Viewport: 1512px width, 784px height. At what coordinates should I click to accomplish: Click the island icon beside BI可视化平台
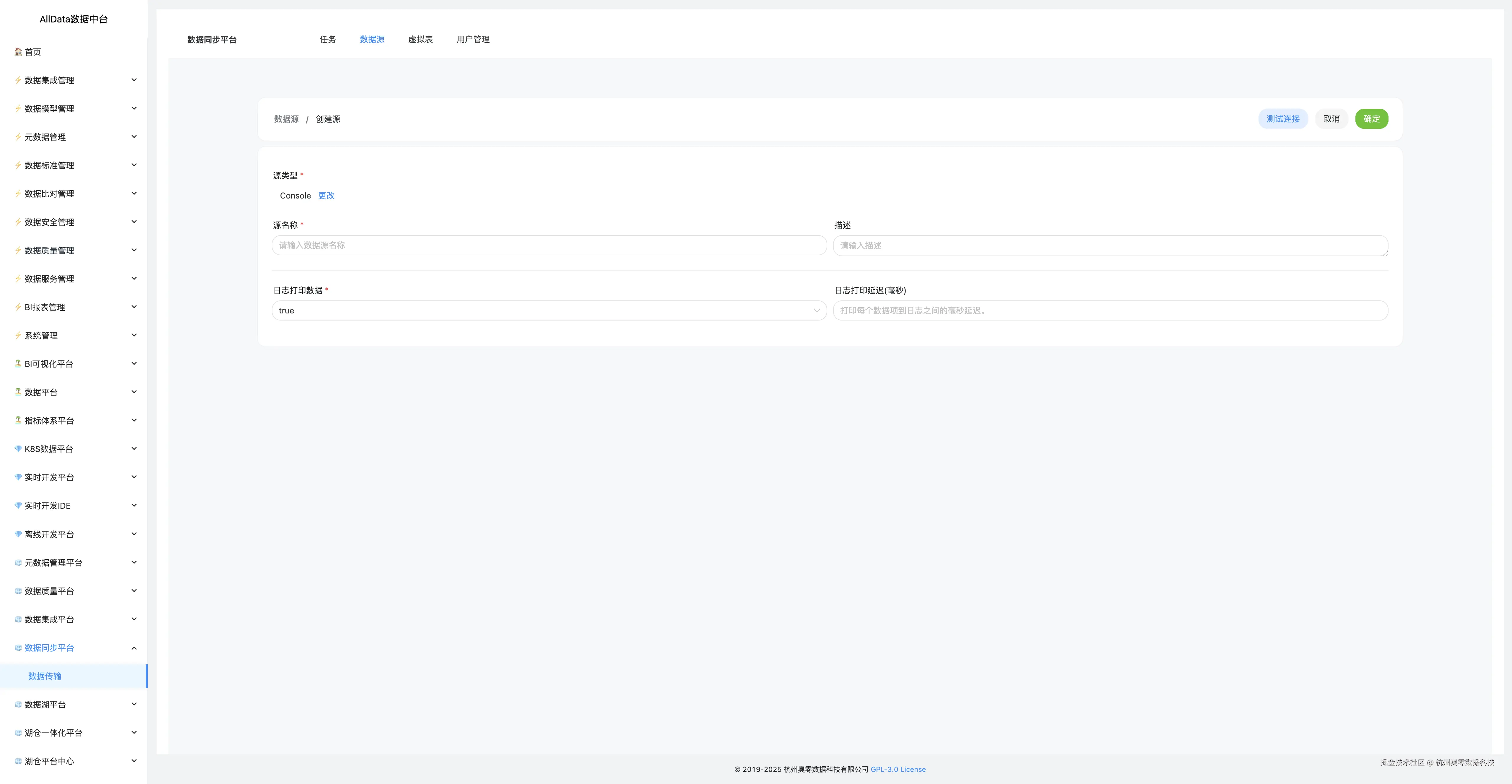18,363
